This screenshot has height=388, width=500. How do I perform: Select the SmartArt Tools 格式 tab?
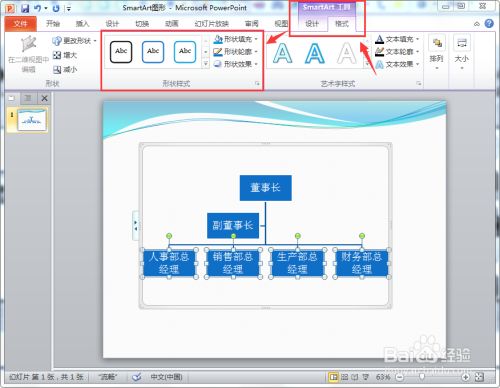342,24
